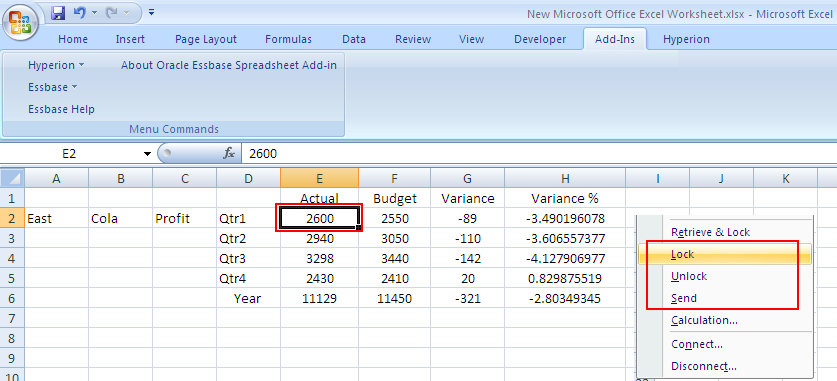This screenshot has width=837, height=381.
Task: Click cell E2 containing 2600
Action: coord(319,218)
